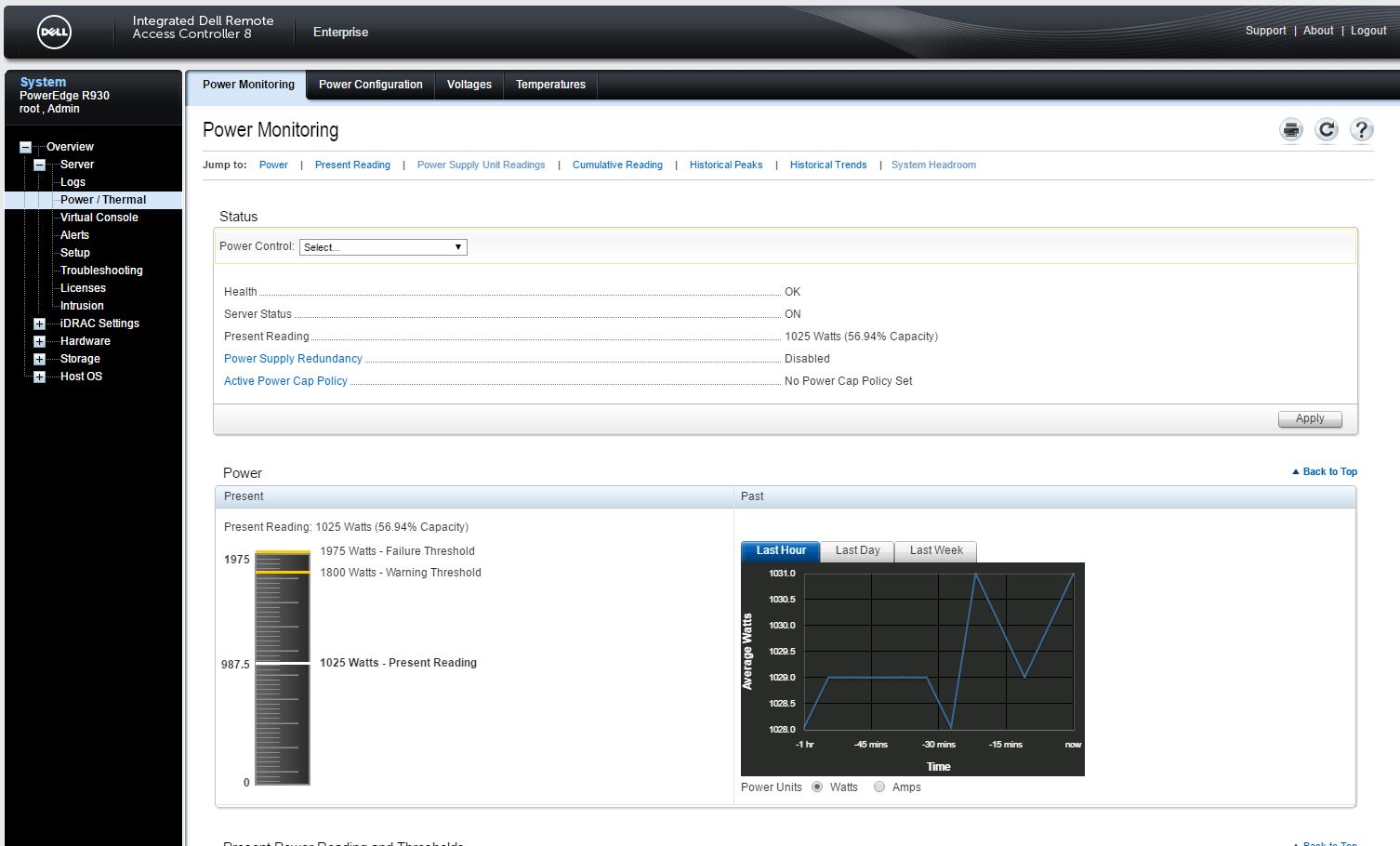Screen dimensions: 1400x846
Task: Select the Amps power unit radio button
Action: [879, 787]
